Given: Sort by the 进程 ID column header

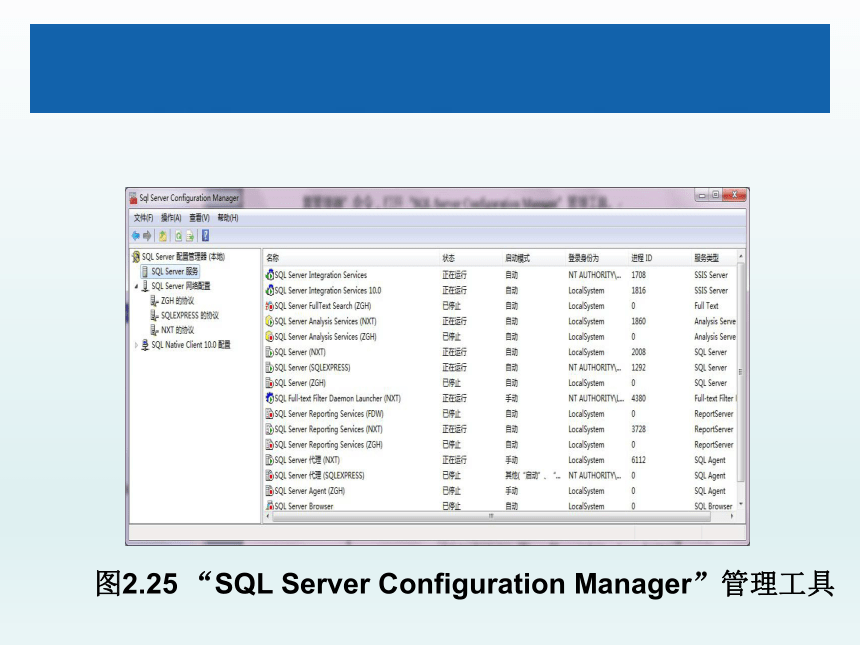Looking at the screenshot, I should (x=660, y=258).
